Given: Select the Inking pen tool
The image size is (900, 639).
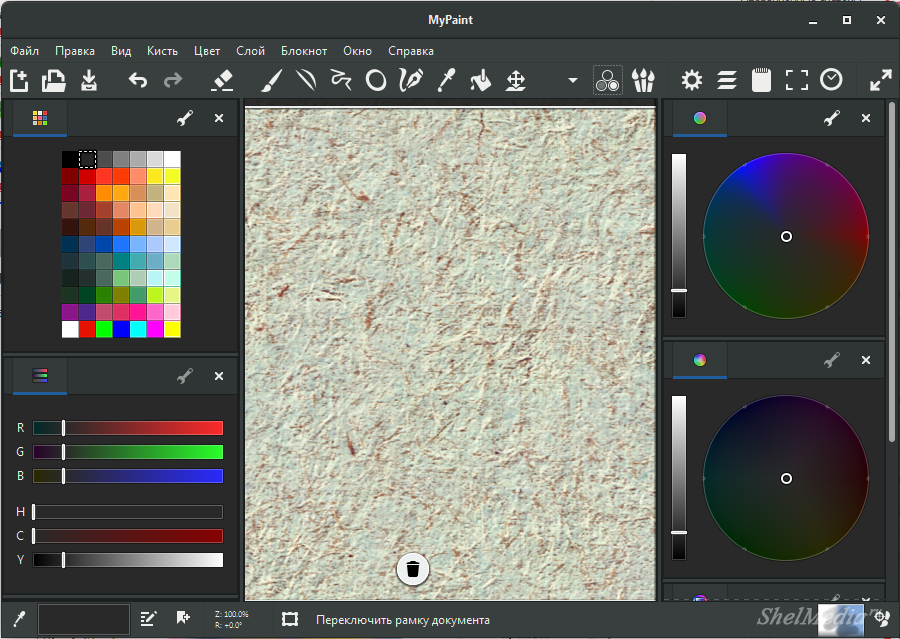Looking at the screenshot, I should pos(411,80).
